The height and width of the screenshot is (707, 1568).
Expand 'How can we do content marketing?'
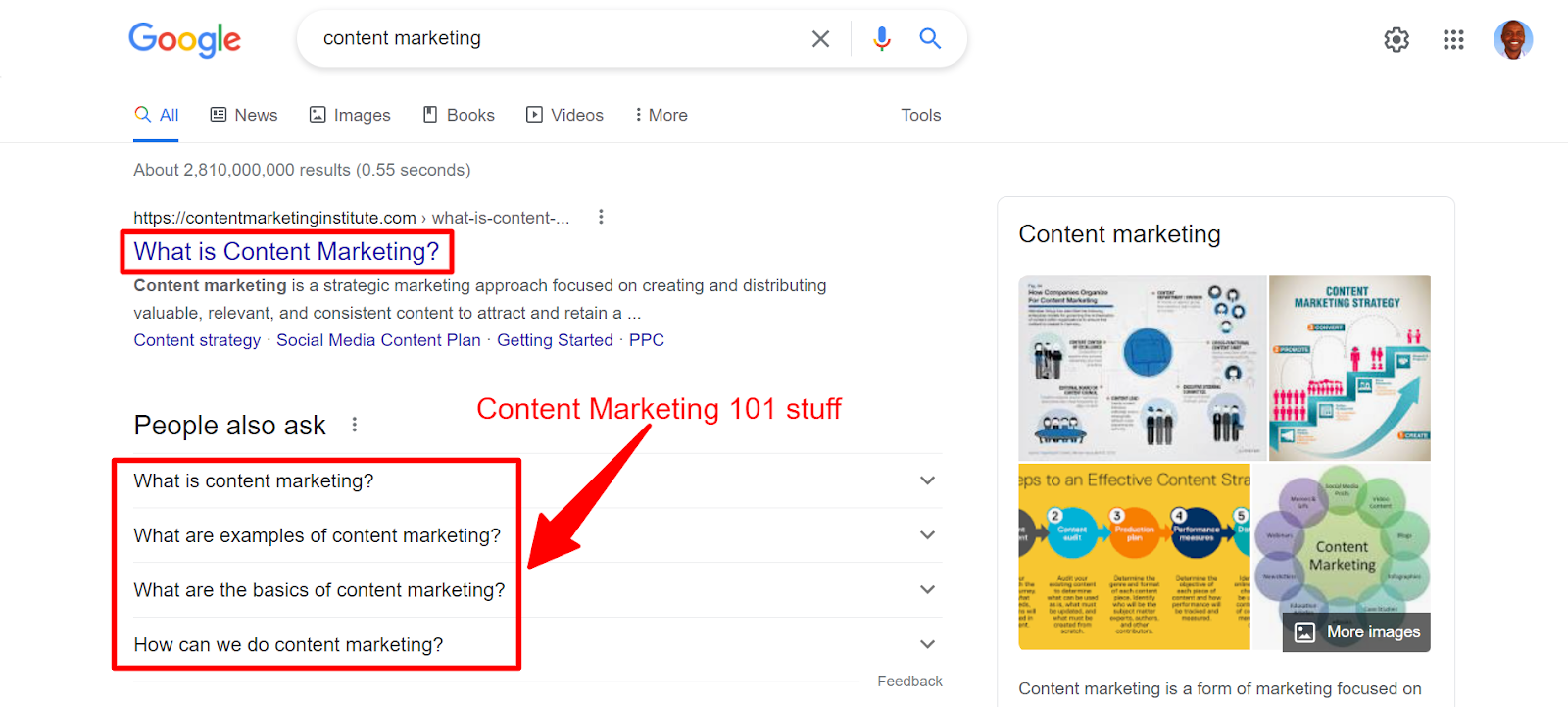click(x=537, y=645)
